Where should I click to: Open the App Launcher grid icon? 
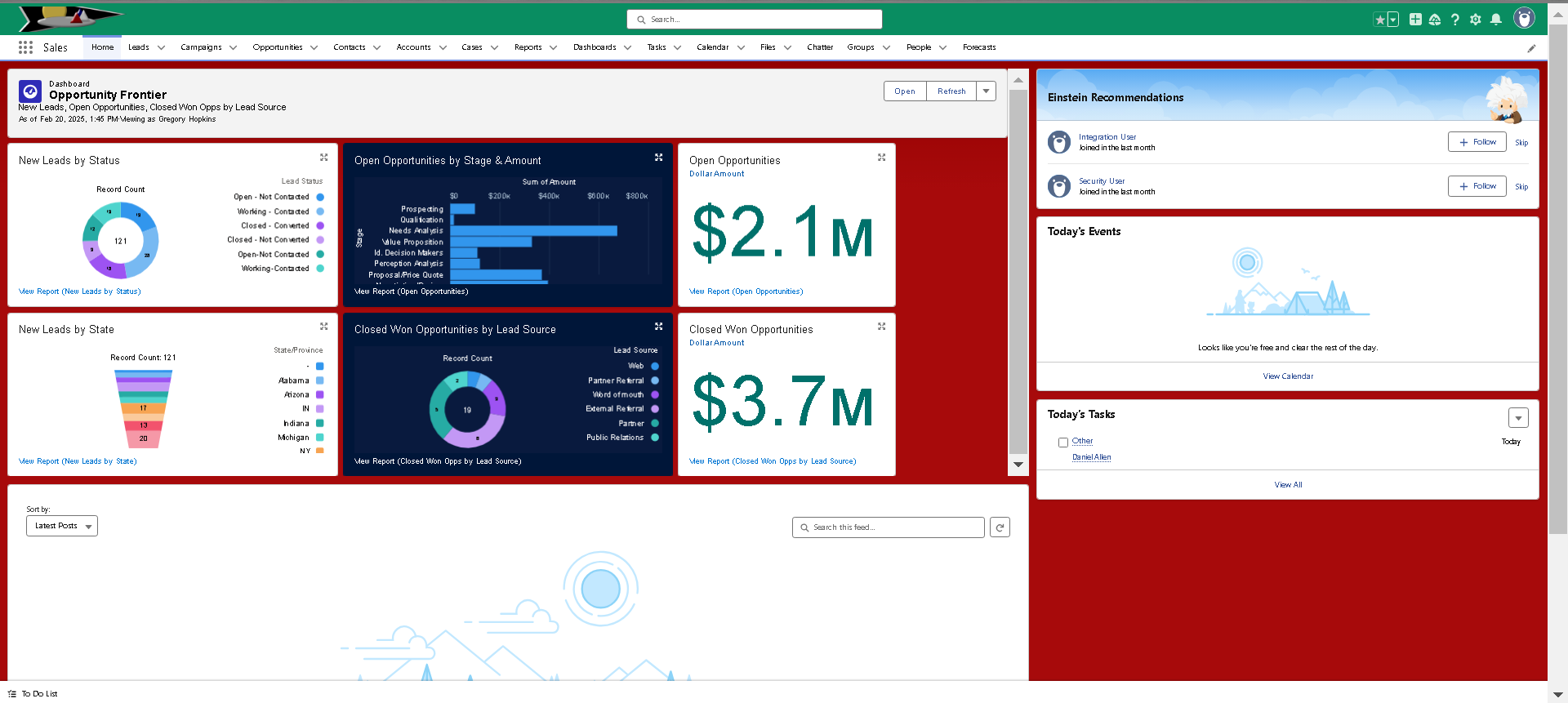click(x=25, y=47)
